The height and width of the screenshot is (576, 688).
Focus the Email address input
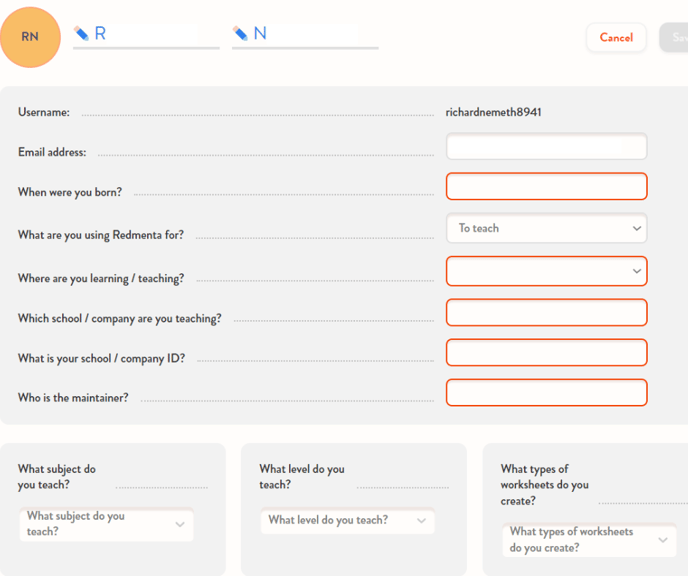coord(546,147)
